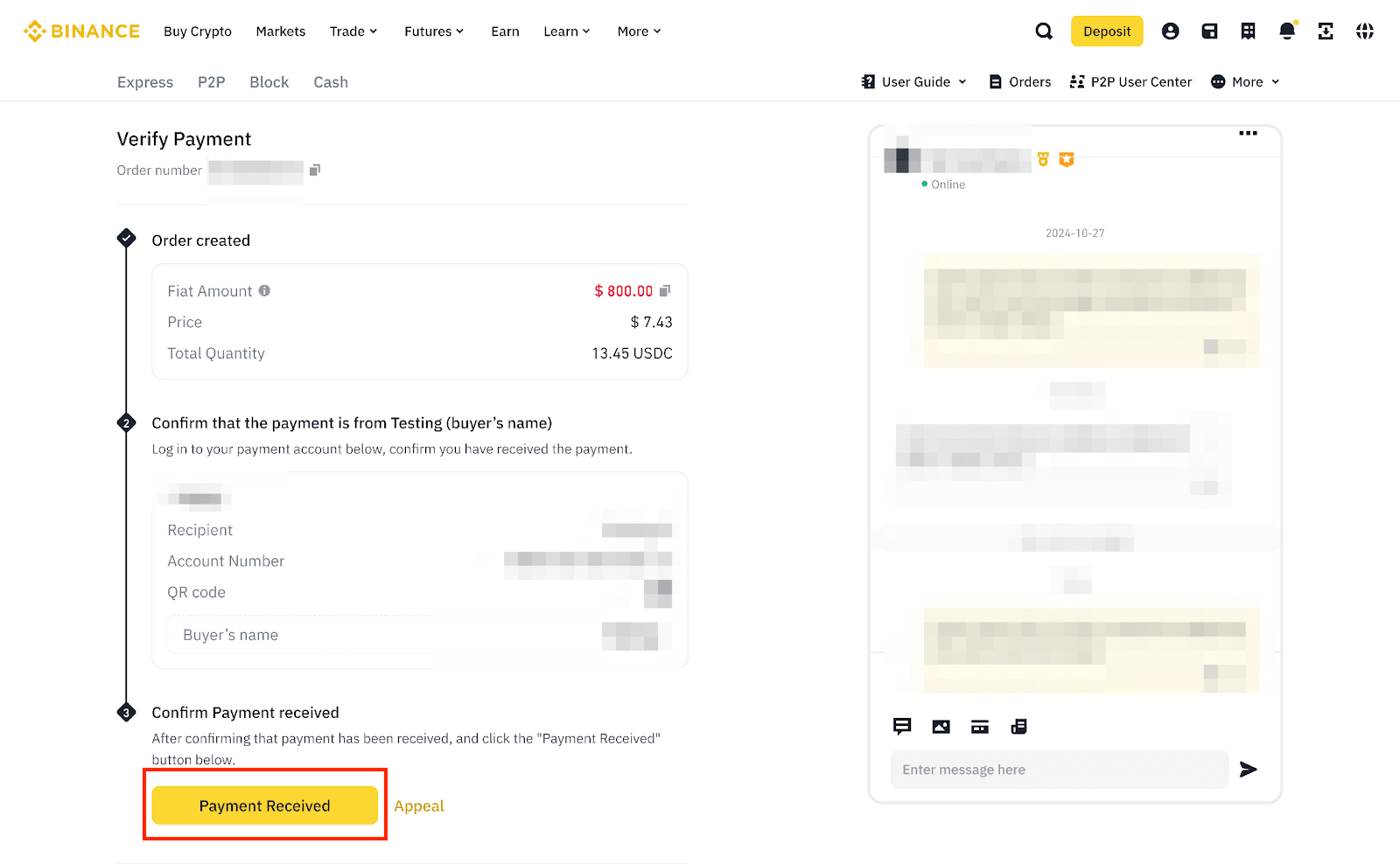The image size is (1400, 864).
Task: Expand the User Guide dropdown
Action: [x=914, y=82]
